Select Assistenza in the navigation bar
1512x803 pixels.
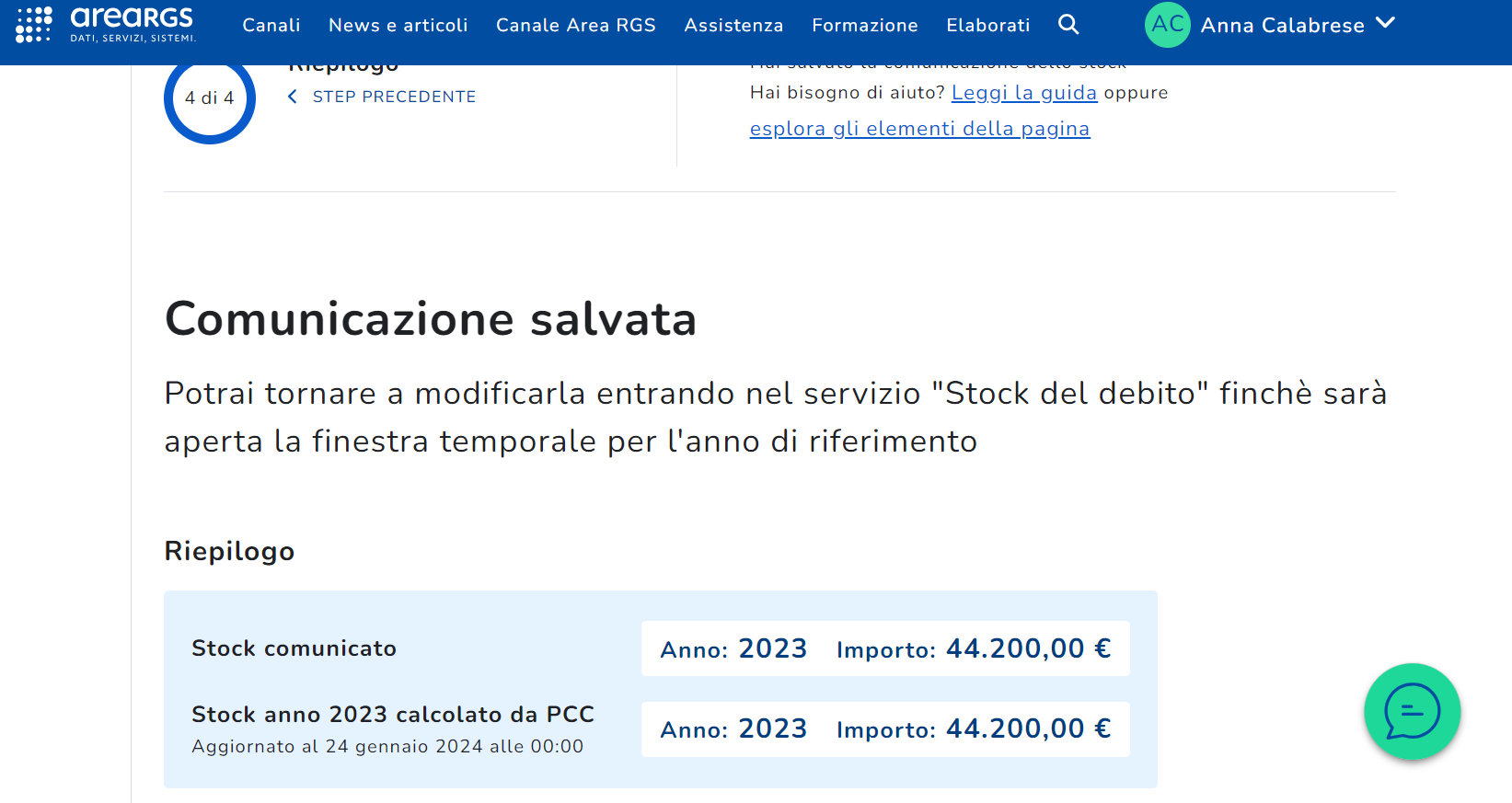pyautogui.click(x=733, y=26)
